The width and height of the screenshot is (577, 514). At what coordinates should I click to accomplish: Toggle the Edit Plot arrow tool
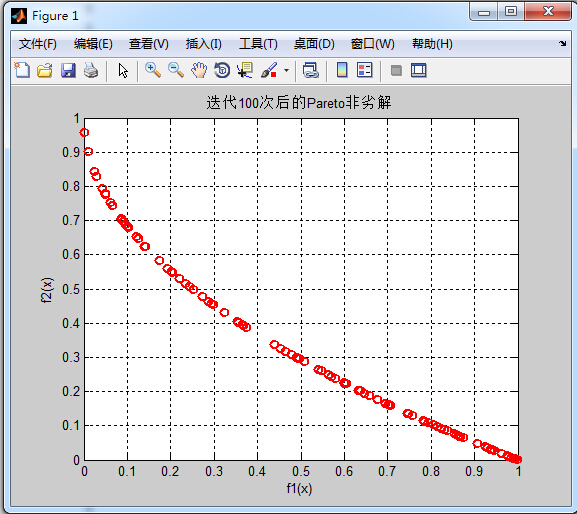coord(123,70)
